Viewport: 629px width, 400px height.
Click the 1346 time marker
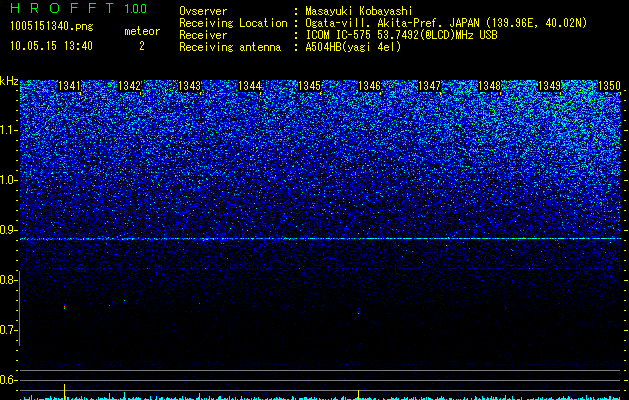pos(369,86)
